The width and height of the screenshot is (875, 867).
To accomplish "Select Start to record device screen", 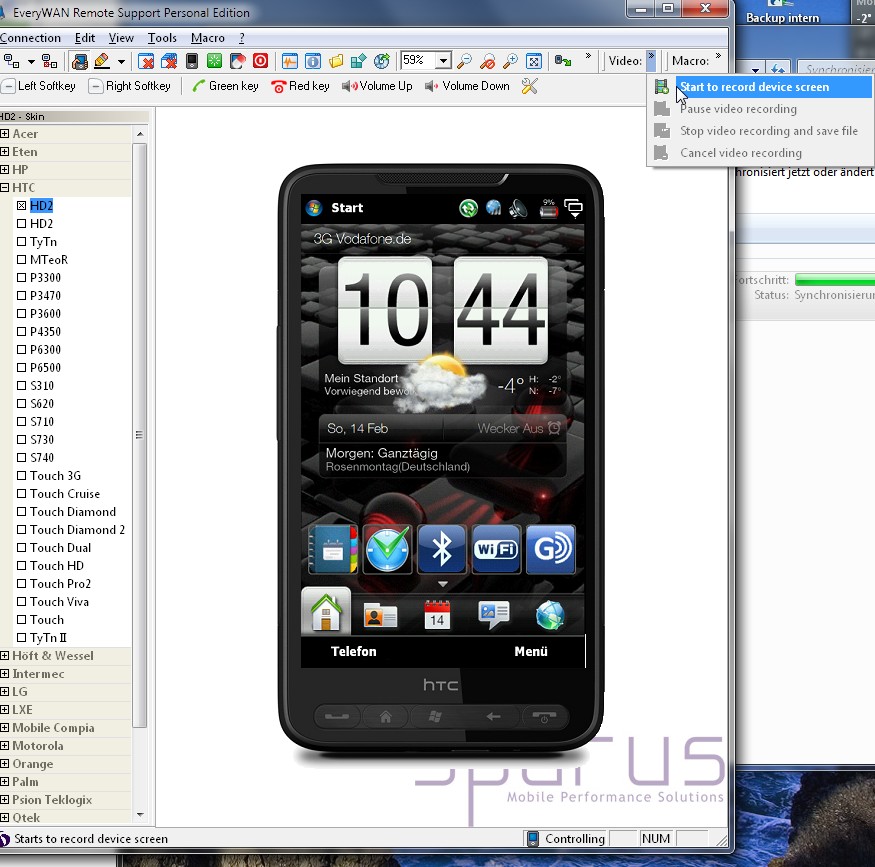I will [x=761, y=87].
